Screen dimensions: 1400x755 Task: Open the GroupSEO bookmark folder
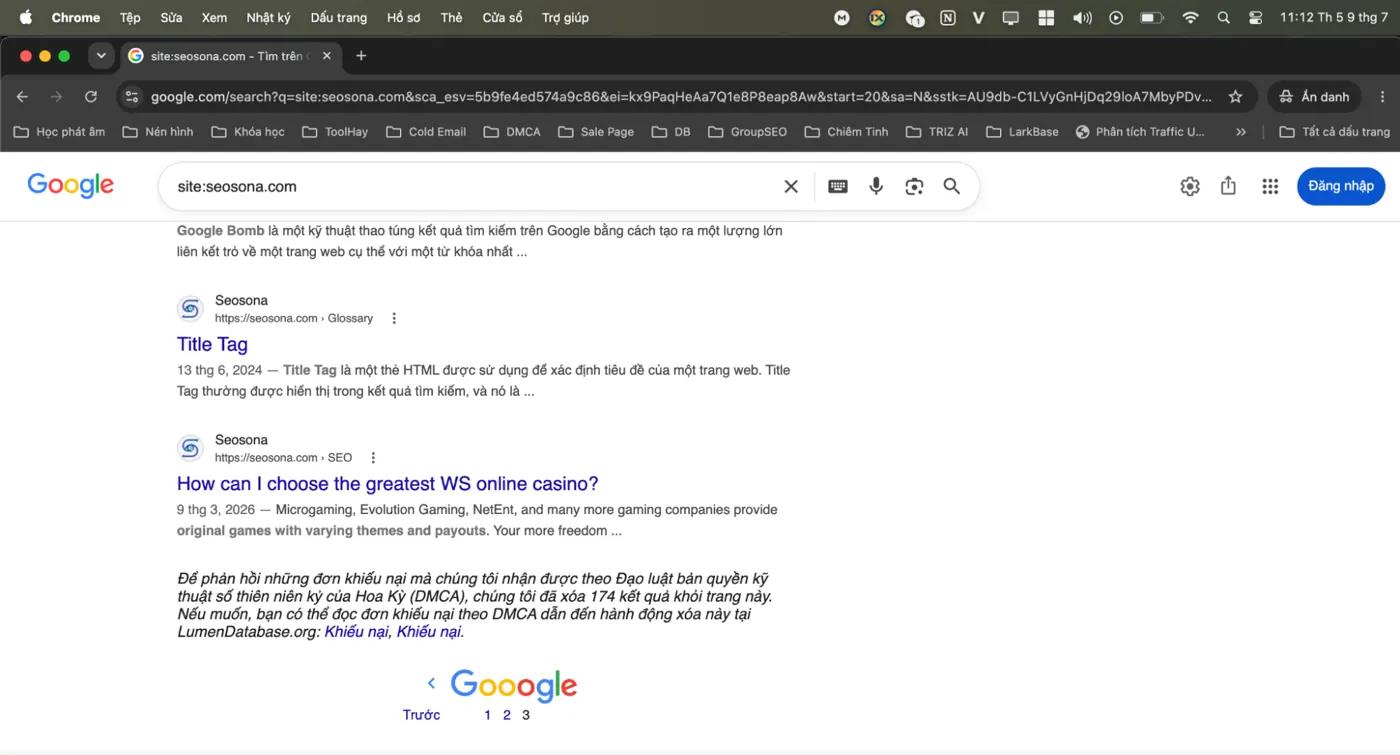click(747, 132)
